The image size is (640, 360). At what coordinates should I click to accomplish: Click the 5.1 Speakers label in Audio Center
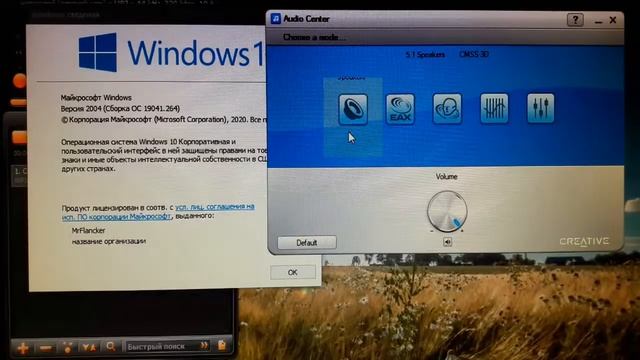(x=425, y=55)
